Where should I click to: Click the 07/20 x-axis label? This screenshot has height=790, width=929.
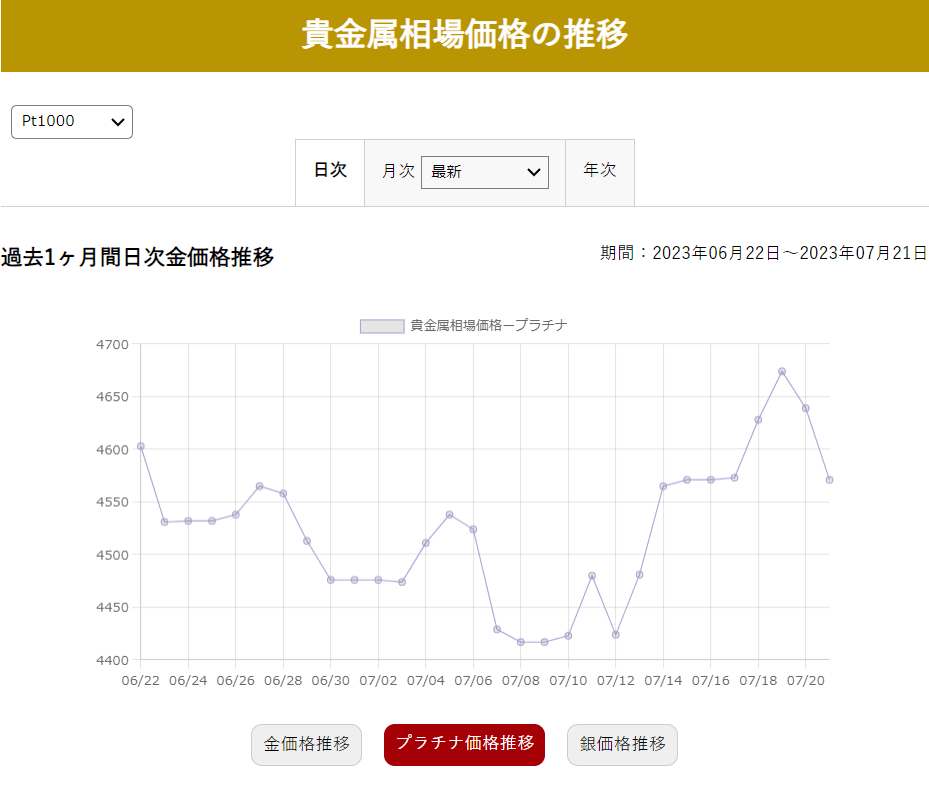(x=805, y=680)
